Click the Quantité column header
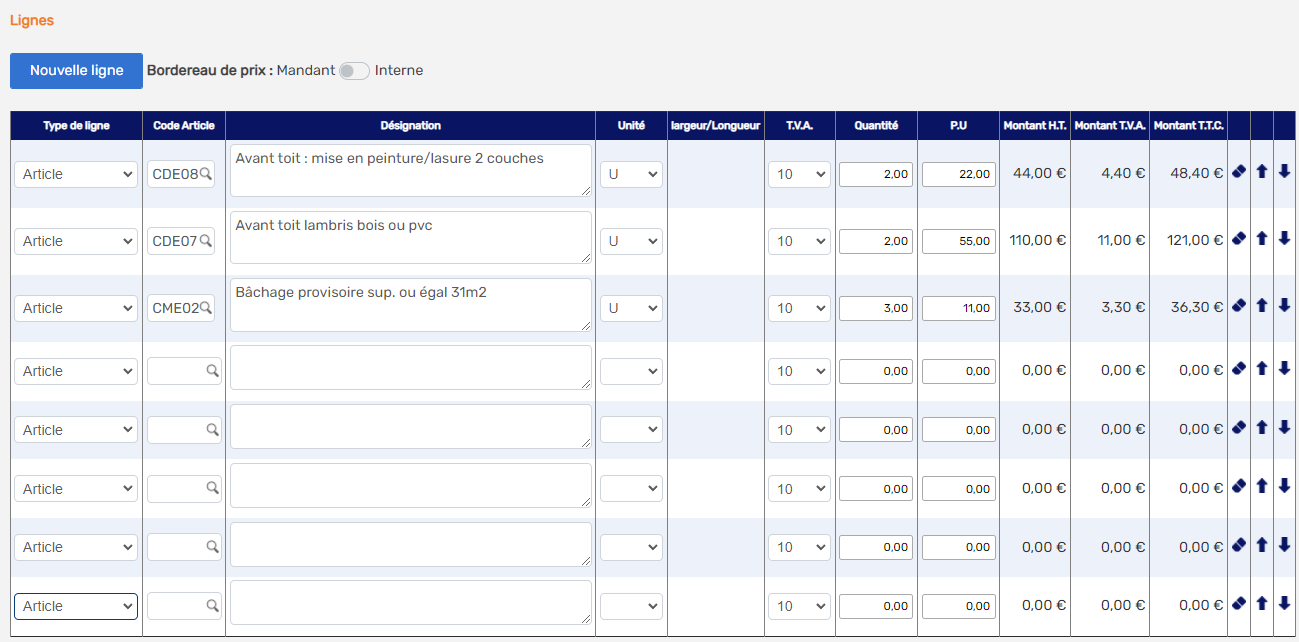Viewport: 1299px width, 642px height. [x=876, y=126]
